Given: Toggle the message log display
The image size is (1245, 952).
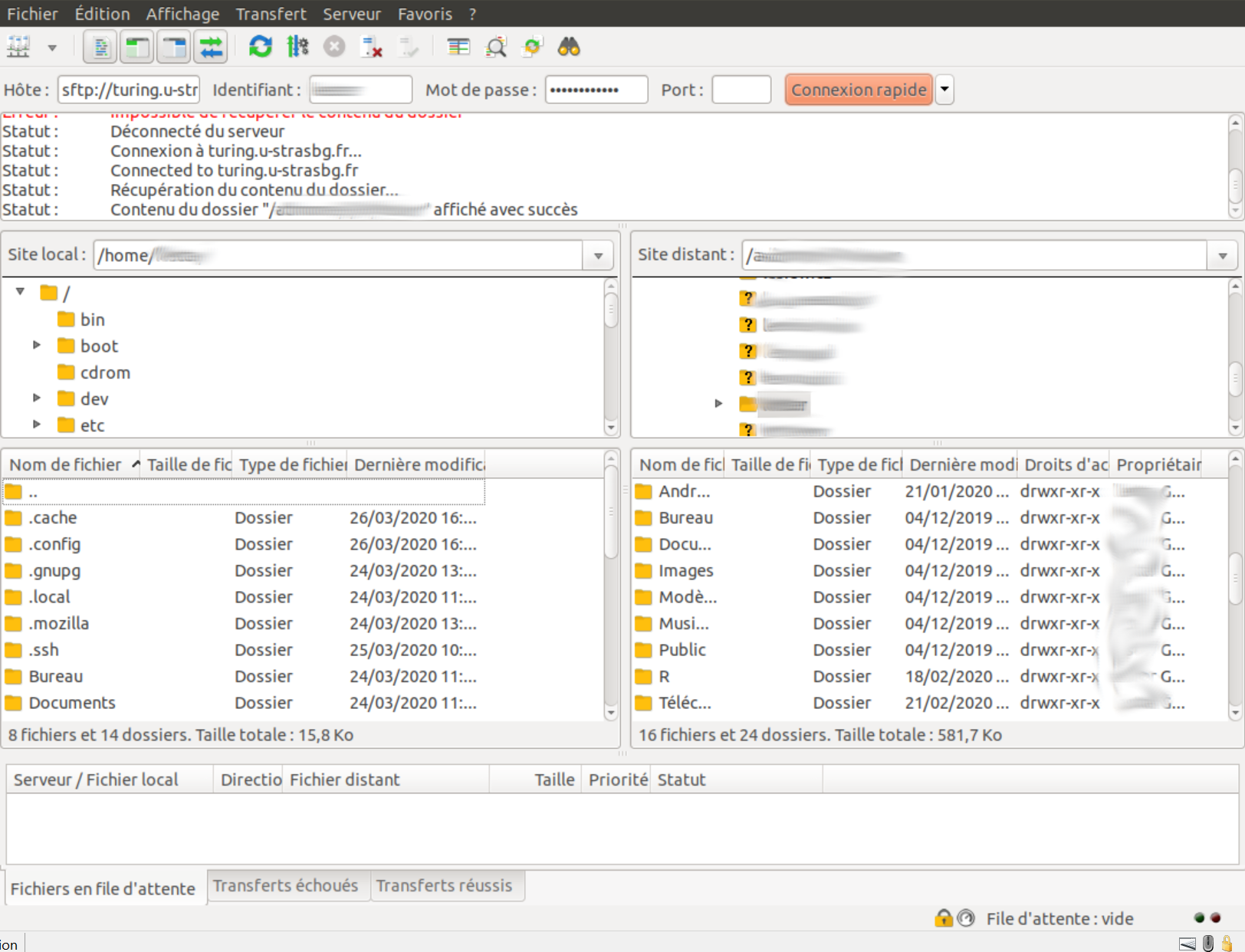Looking at the screenshot, I should (x=100, y=48).
